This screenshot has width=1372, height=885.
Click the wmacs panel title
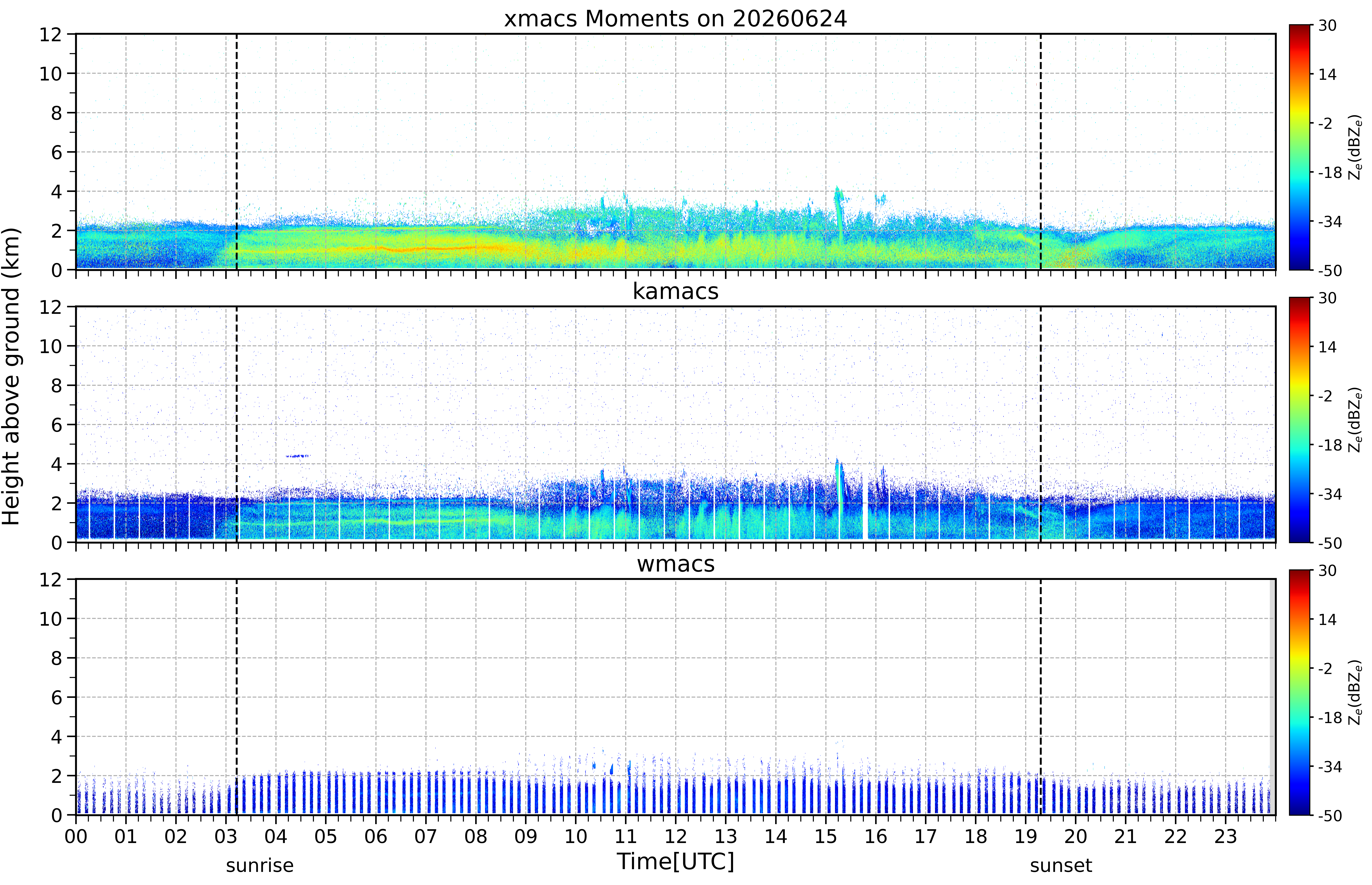(675, 564)
